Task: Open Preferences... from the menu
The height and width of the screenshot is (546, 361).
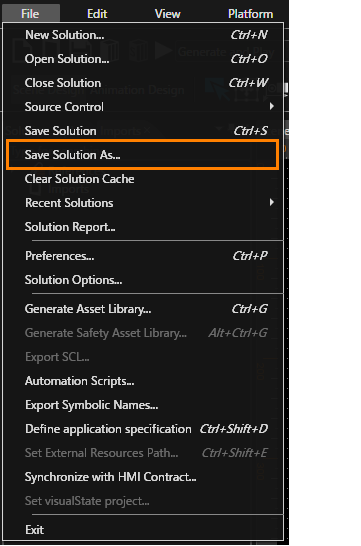Action: [143, 256]
